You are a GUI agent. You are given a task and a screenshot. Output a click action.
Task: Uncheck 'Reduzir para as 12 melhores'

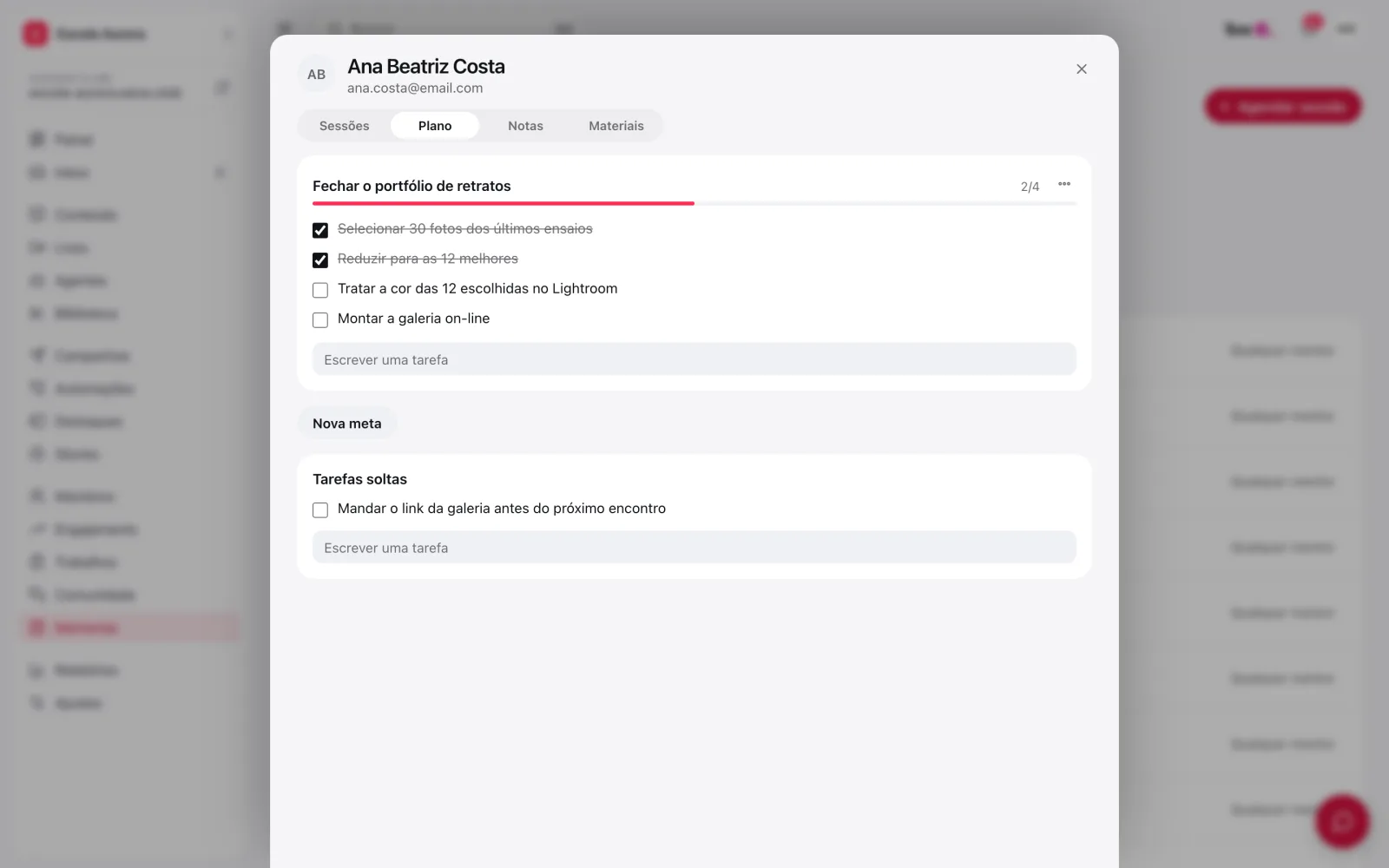(320, 260)
